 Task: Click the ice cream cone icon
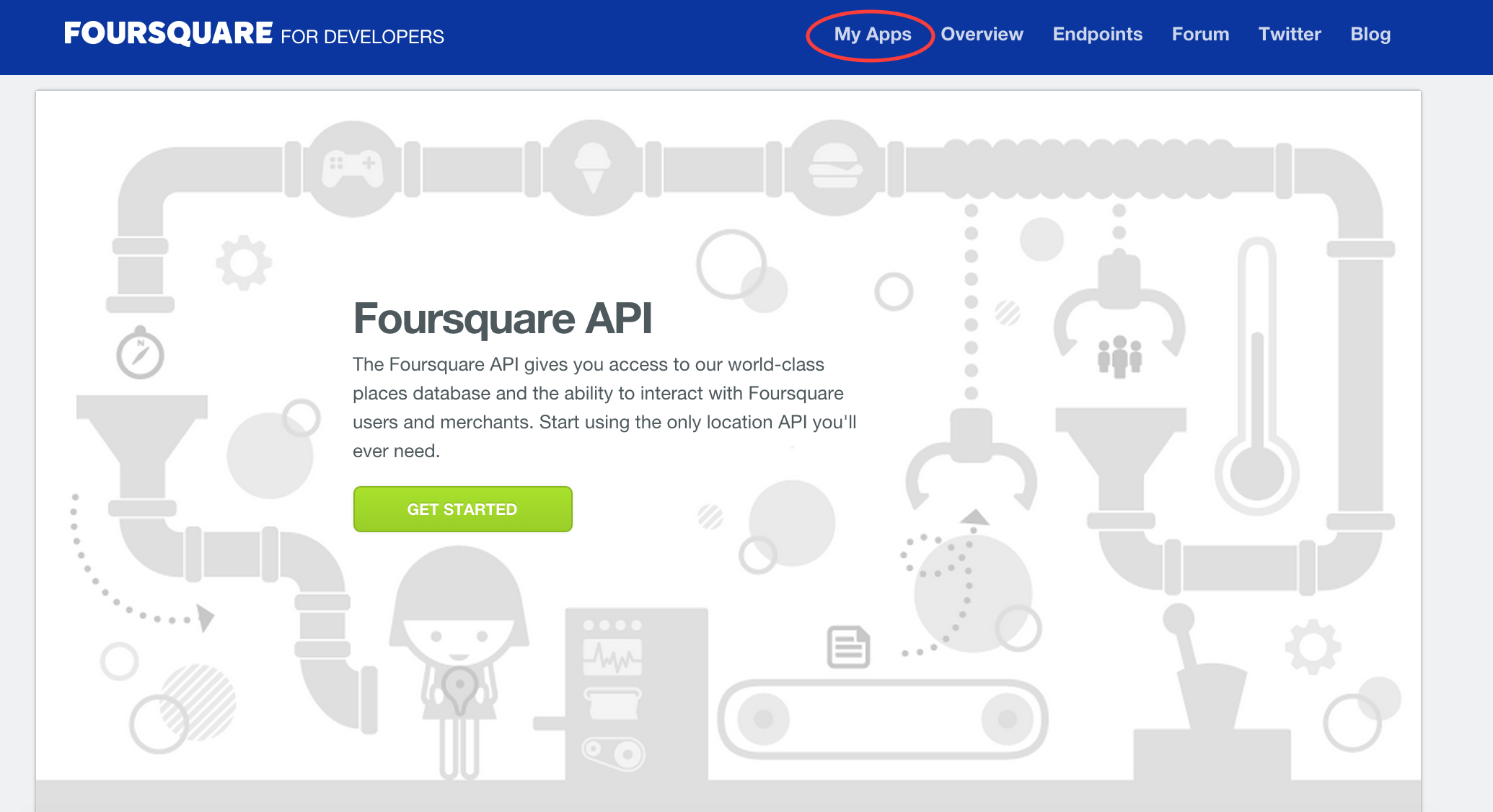(592, 168)
